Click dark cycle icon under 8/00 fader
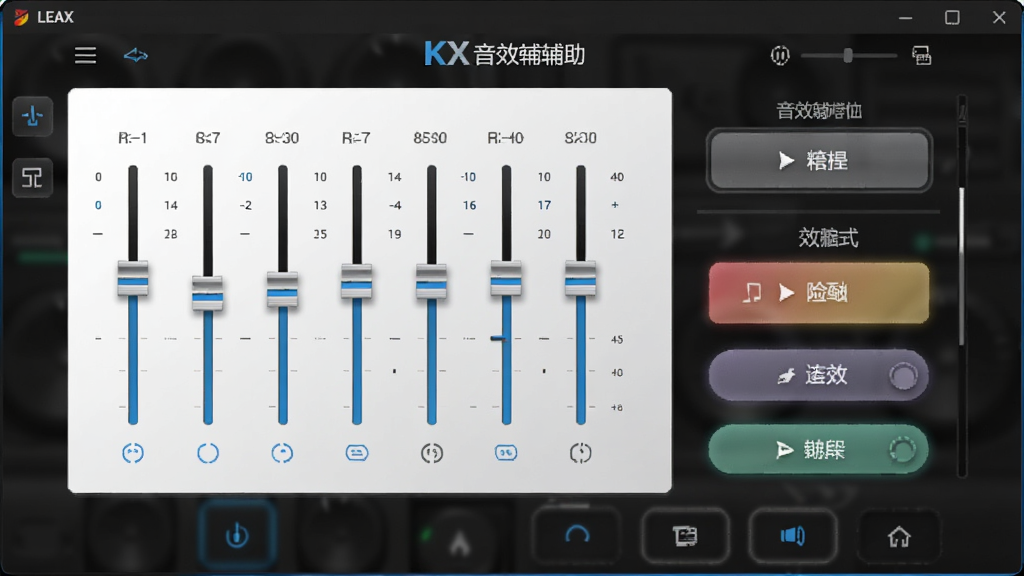This screenshot has height=576, width=1024. click(581, 453)
